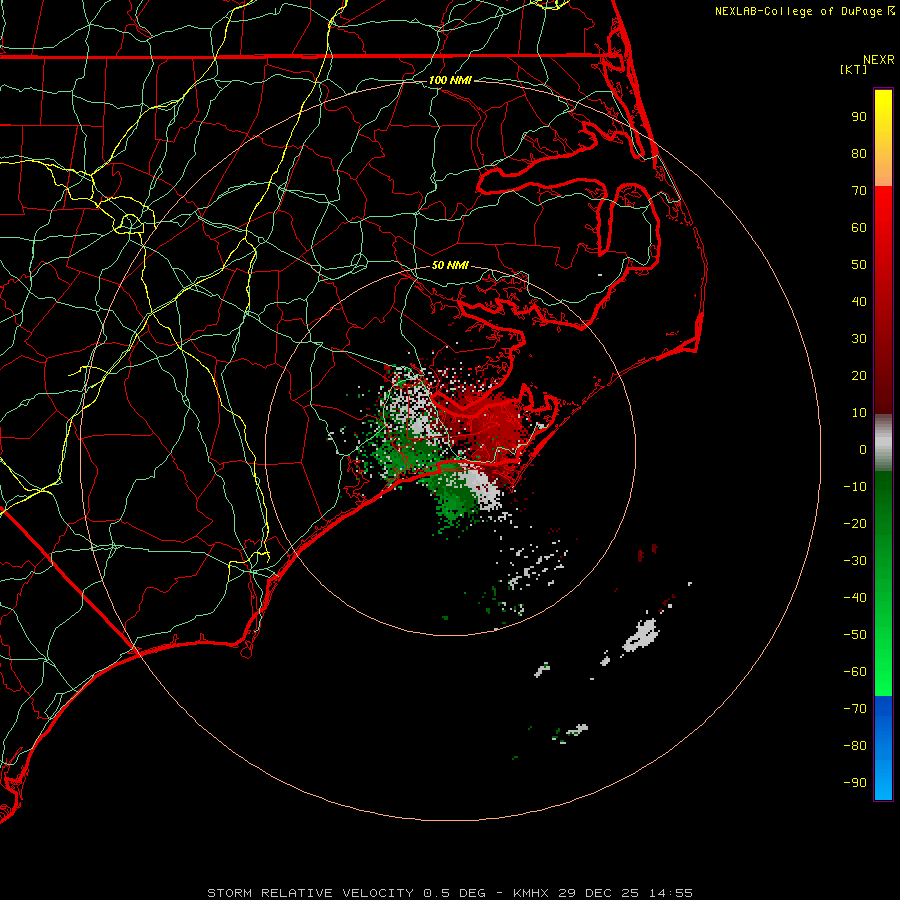900x900 pixels.
Task: Pick the blue segment at color bar bottom
Action: click(883, 748)
